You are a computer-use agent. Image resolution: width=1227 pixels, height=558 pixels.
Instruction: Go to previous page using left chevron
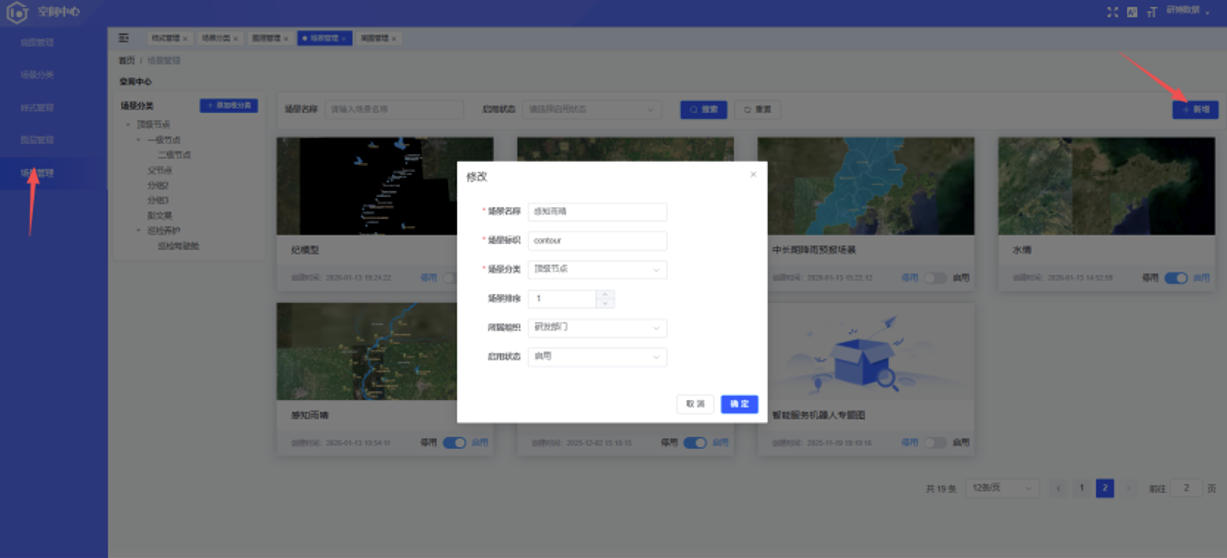(1059, 488)
